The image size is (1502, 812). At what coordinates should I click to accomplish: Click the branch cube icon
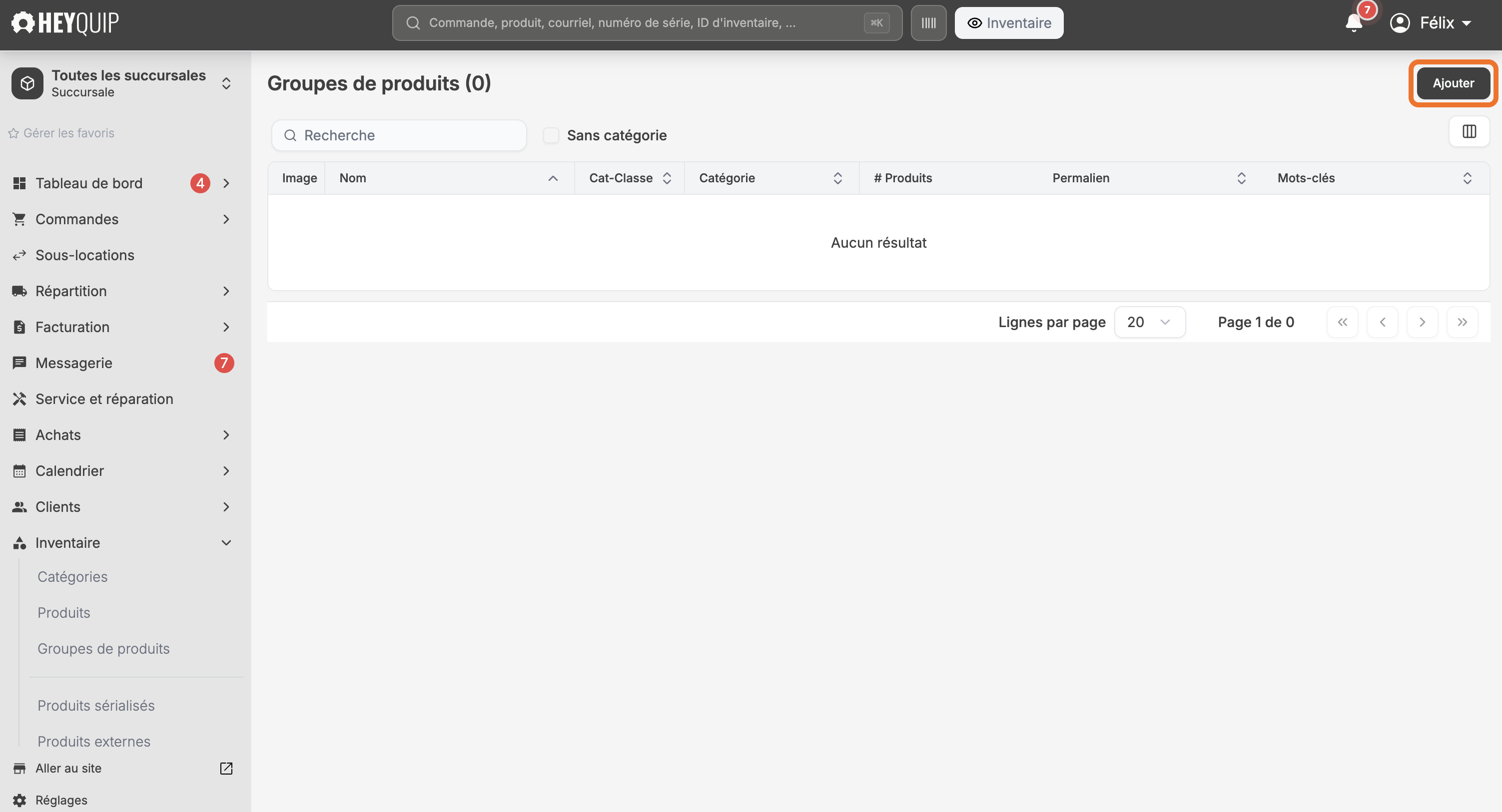[x=27, y=83]
